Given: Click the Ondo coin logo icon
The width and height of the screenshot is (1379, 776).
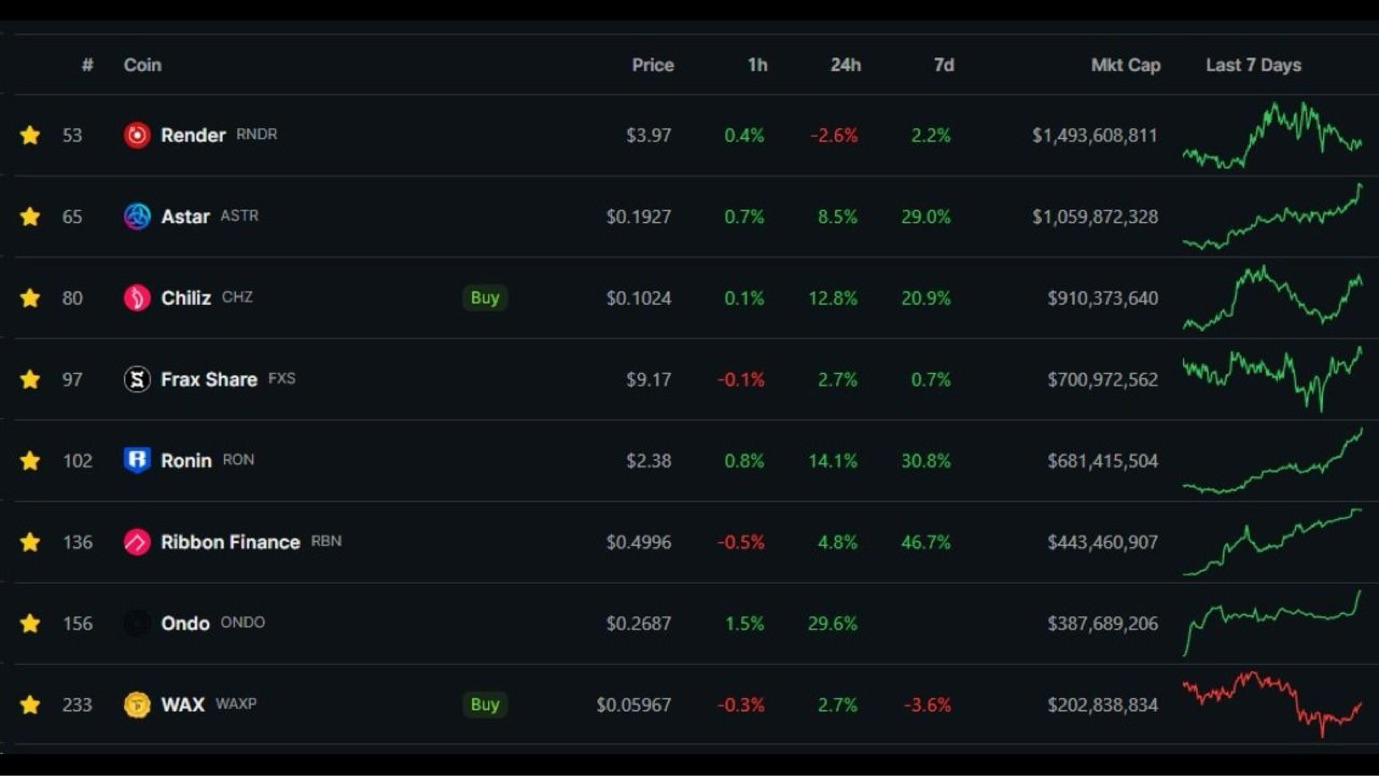Looking at the screenshot, I should pos(137,623).
